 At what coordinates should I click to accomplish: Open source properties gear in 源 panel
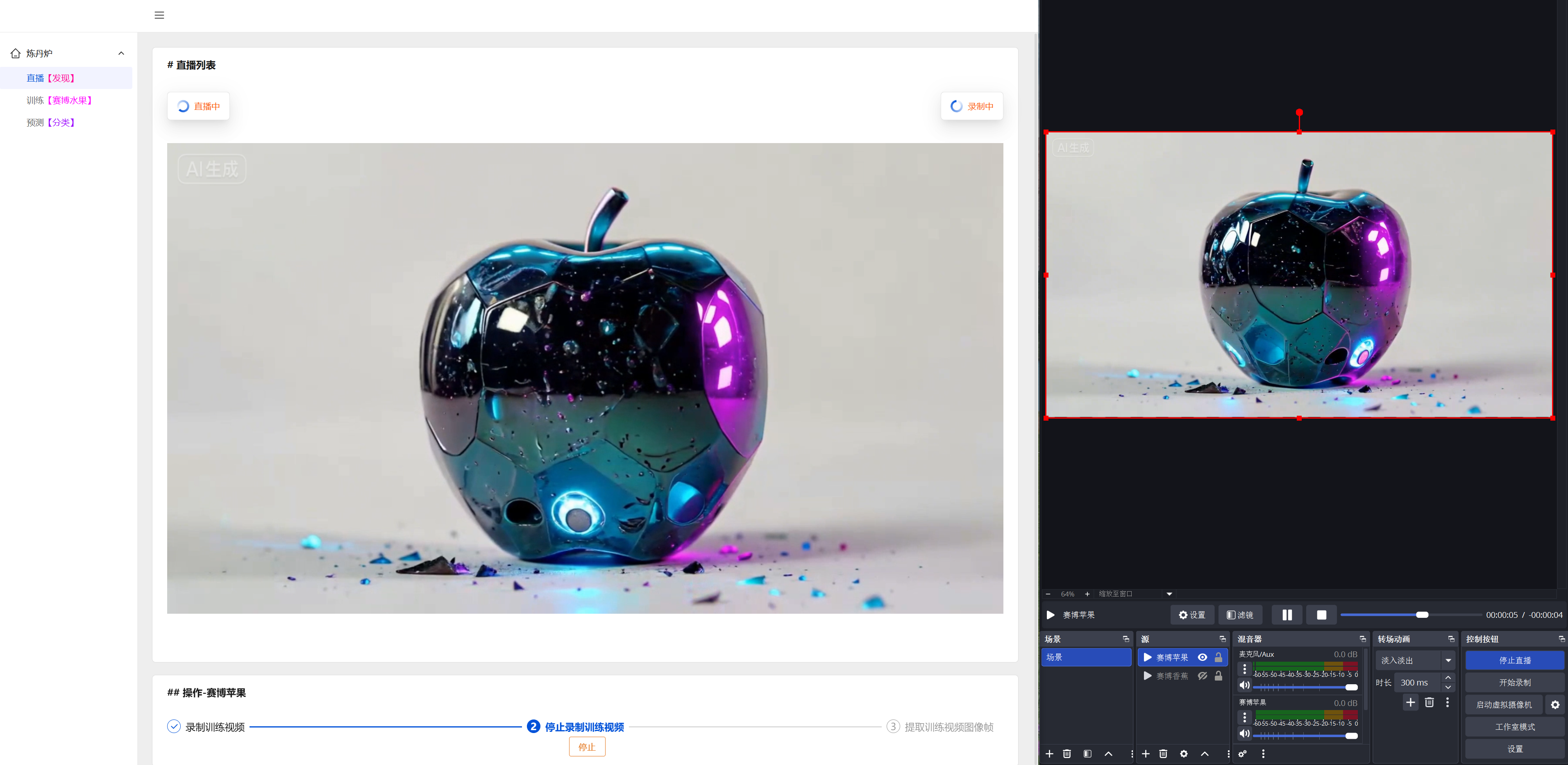[x=1183, y=754]
